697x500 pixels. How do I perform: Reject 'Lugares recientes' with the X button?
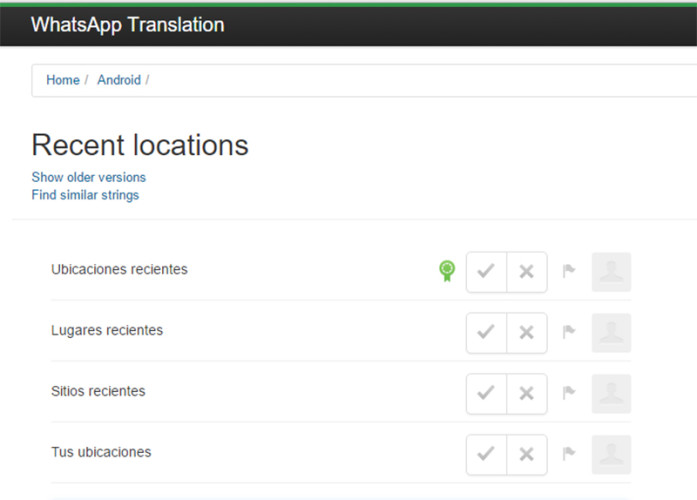tap(527, 333)
